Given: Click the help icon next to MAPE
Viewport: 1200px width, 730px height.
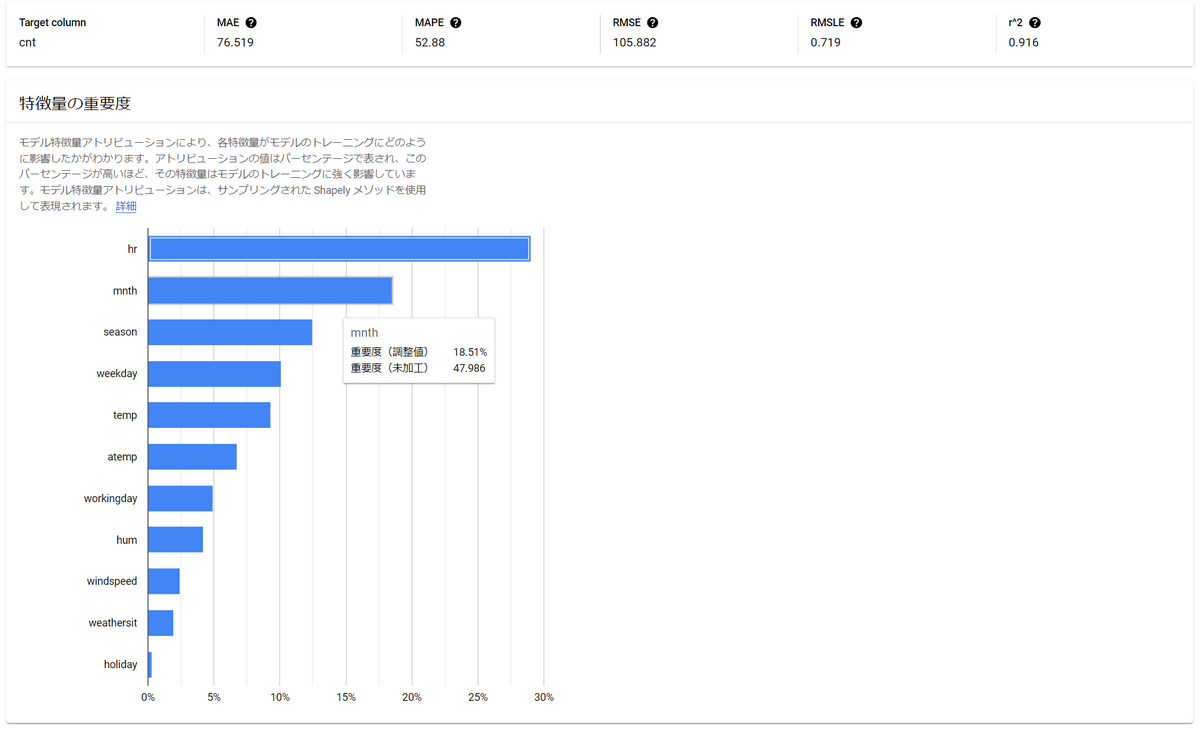Looking at the screenshot, I should coord(456,23).
